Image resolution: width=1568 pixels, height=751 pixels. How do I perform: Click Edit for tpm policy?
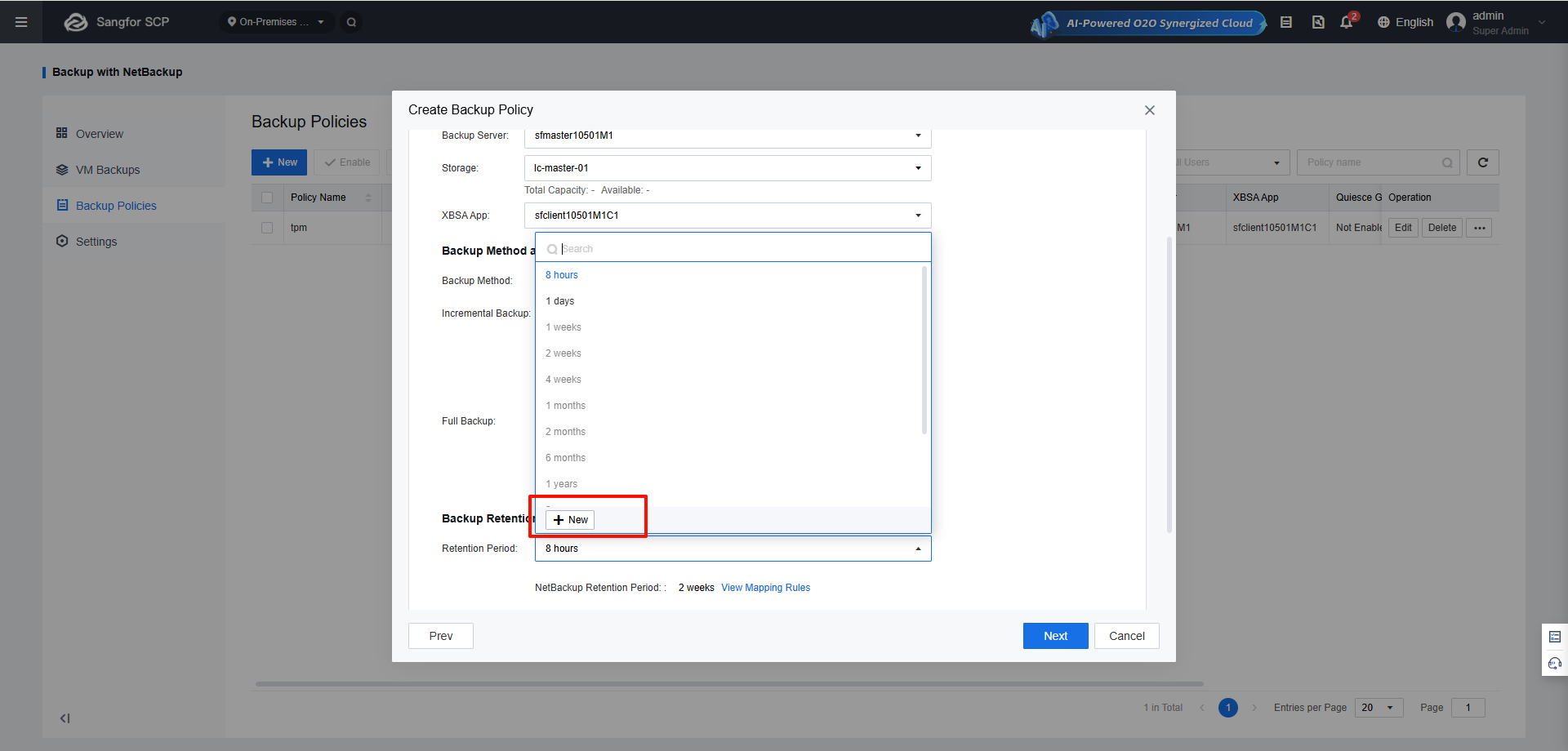tap(1403, 228)
